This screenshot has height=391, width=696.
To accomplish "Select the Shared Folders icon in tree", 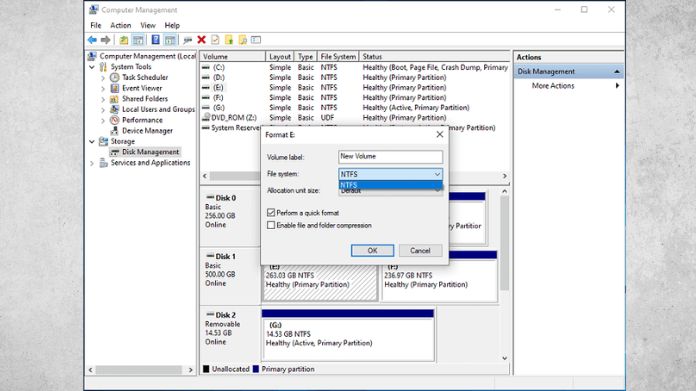I will click(x=115, y=99).
